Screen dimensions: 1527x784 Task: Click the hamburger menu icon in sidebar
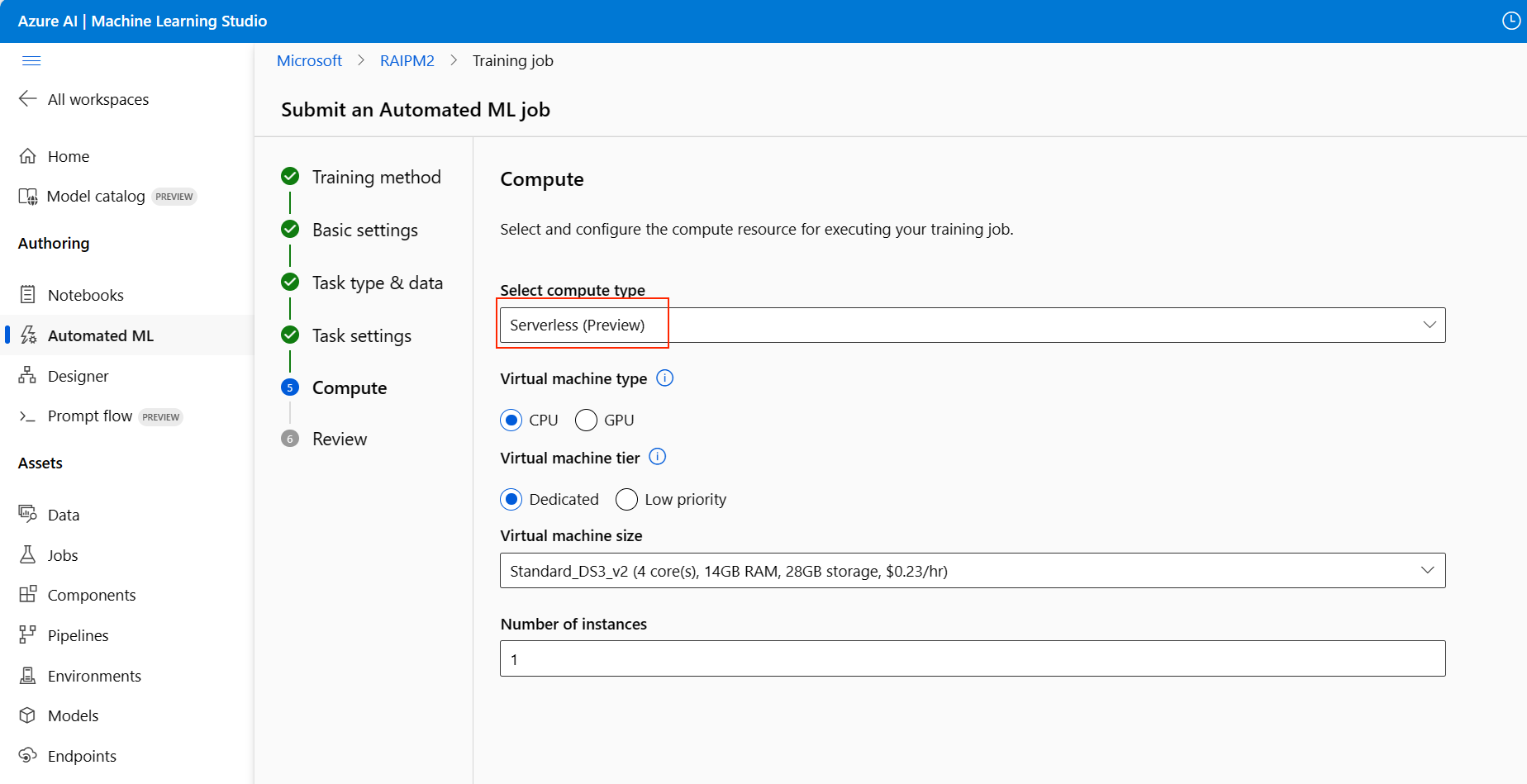coord(31,60)
